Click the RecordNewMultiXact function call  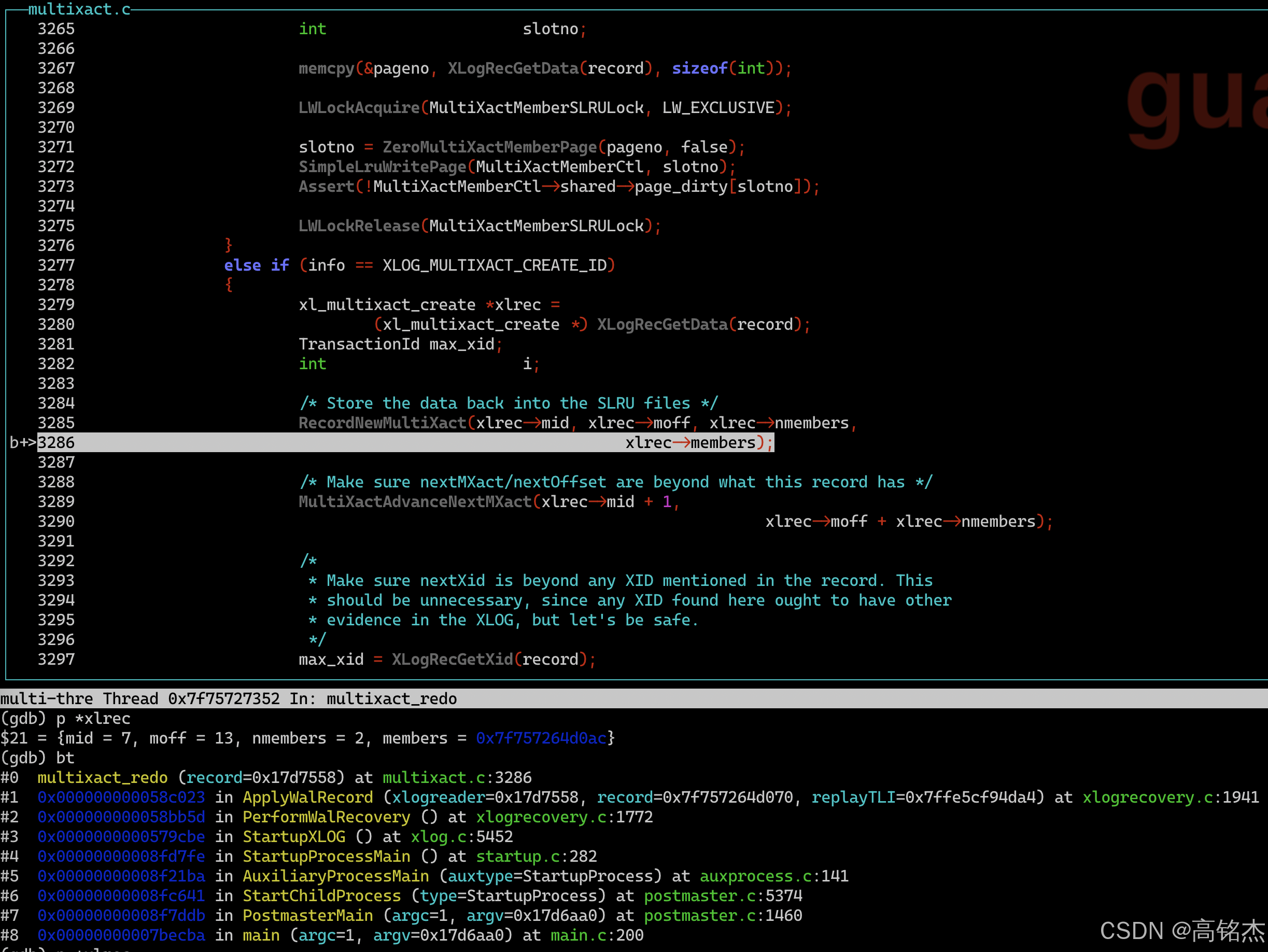click(x=383, y=423)
